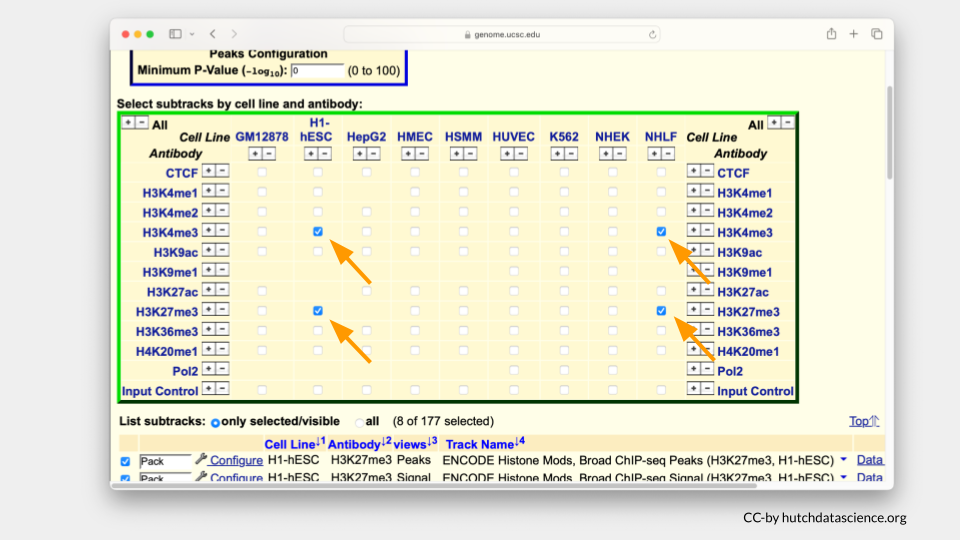The width and height of the screenshot is (960, 540).
Task: Show the tab overview icon
Action: (x=877, y=34)
